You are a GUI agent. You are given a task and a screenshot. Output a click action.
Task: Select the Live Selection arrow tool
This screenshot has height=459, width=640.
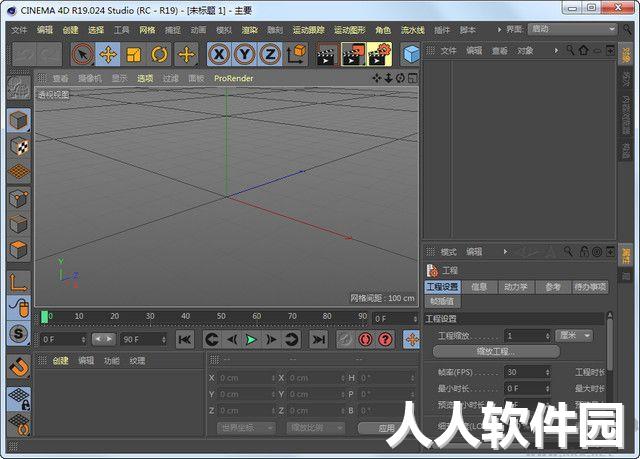coord(83,54)
